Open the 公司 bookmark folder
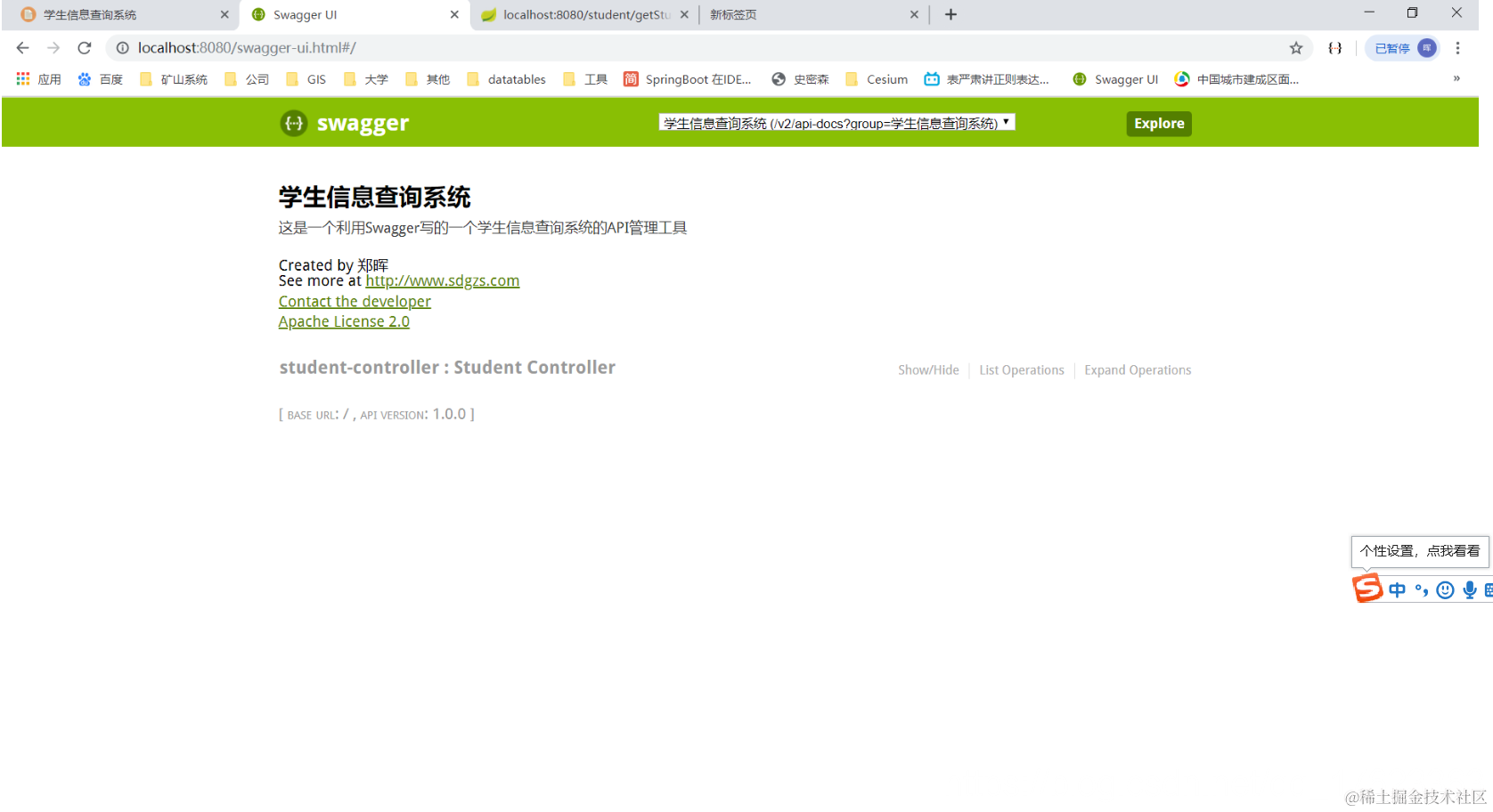Viewport: 1493px width, 812px height. 247,79
